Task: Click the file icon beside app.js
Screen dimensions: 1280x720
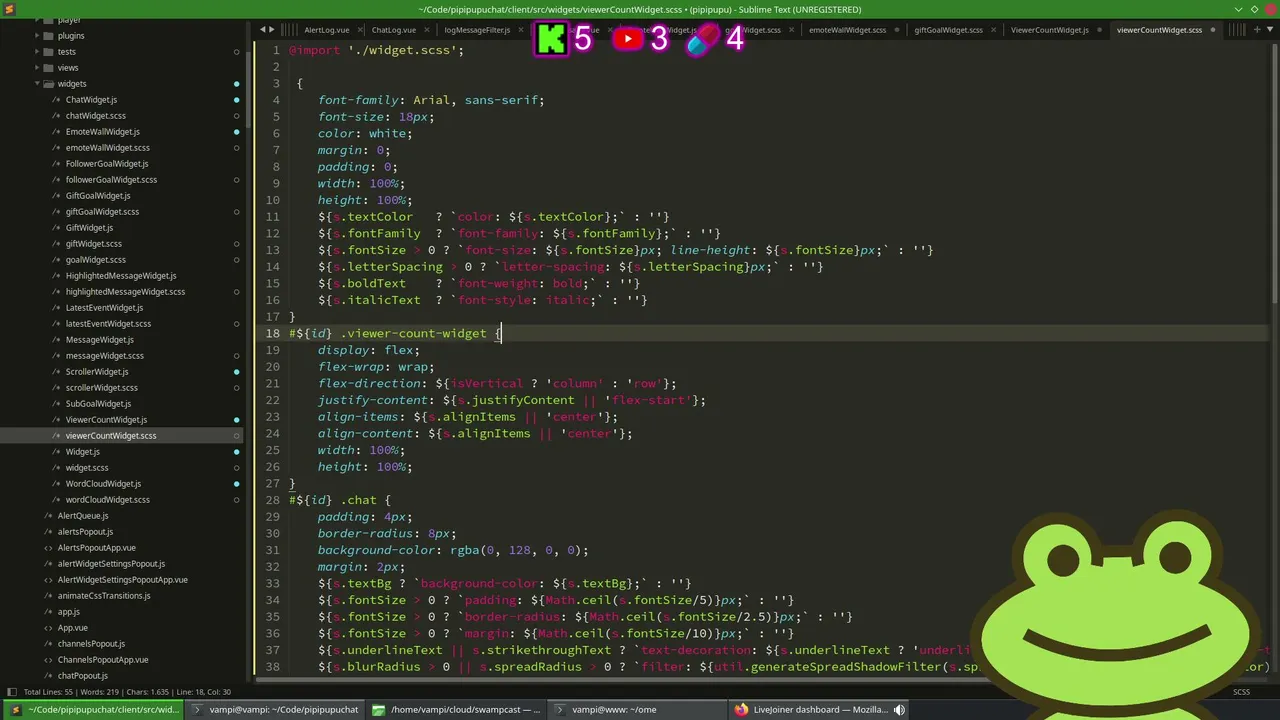Action: point(48,612)
